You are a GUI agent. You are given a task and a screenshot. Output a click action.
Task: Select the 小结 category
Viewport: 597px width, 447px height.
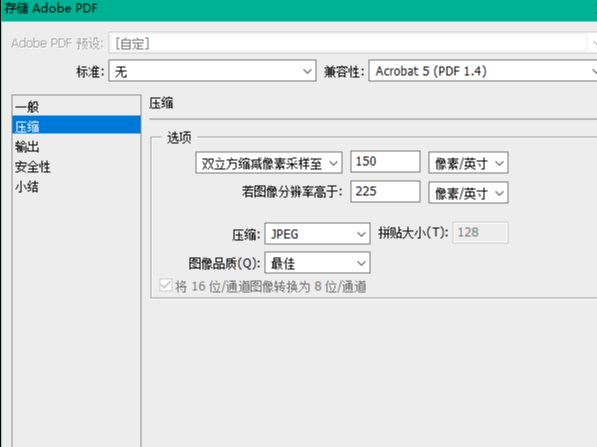(77, 187)
